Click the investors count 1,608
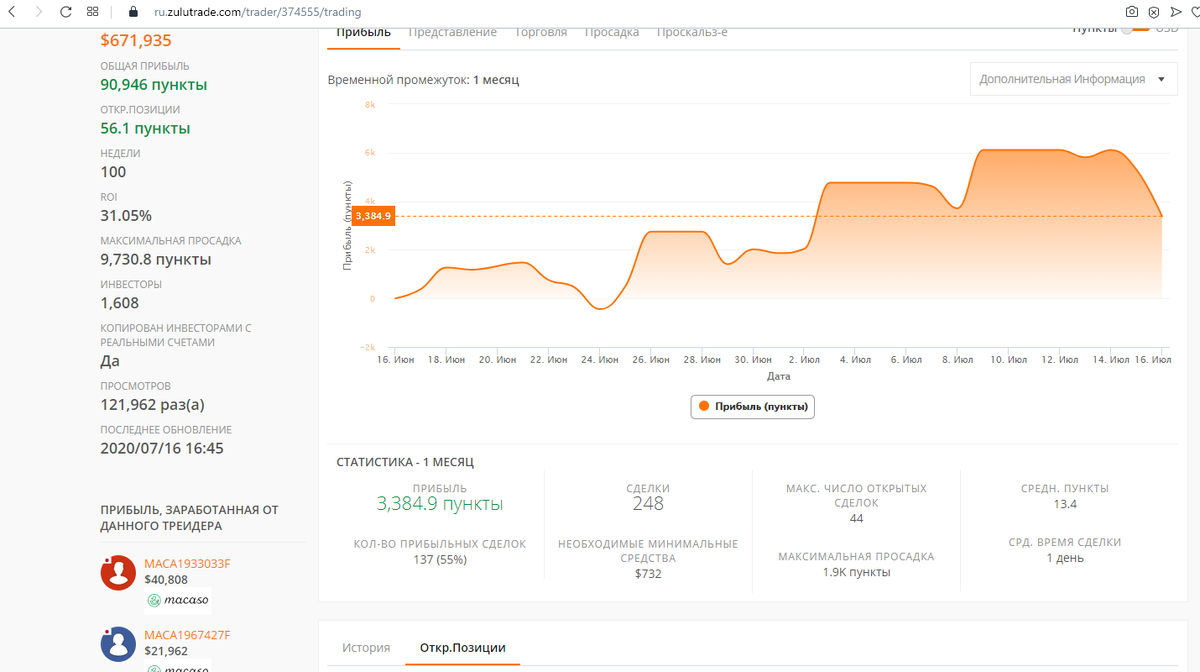Viewport: 1200px width, 672px height. click(120, 303)
